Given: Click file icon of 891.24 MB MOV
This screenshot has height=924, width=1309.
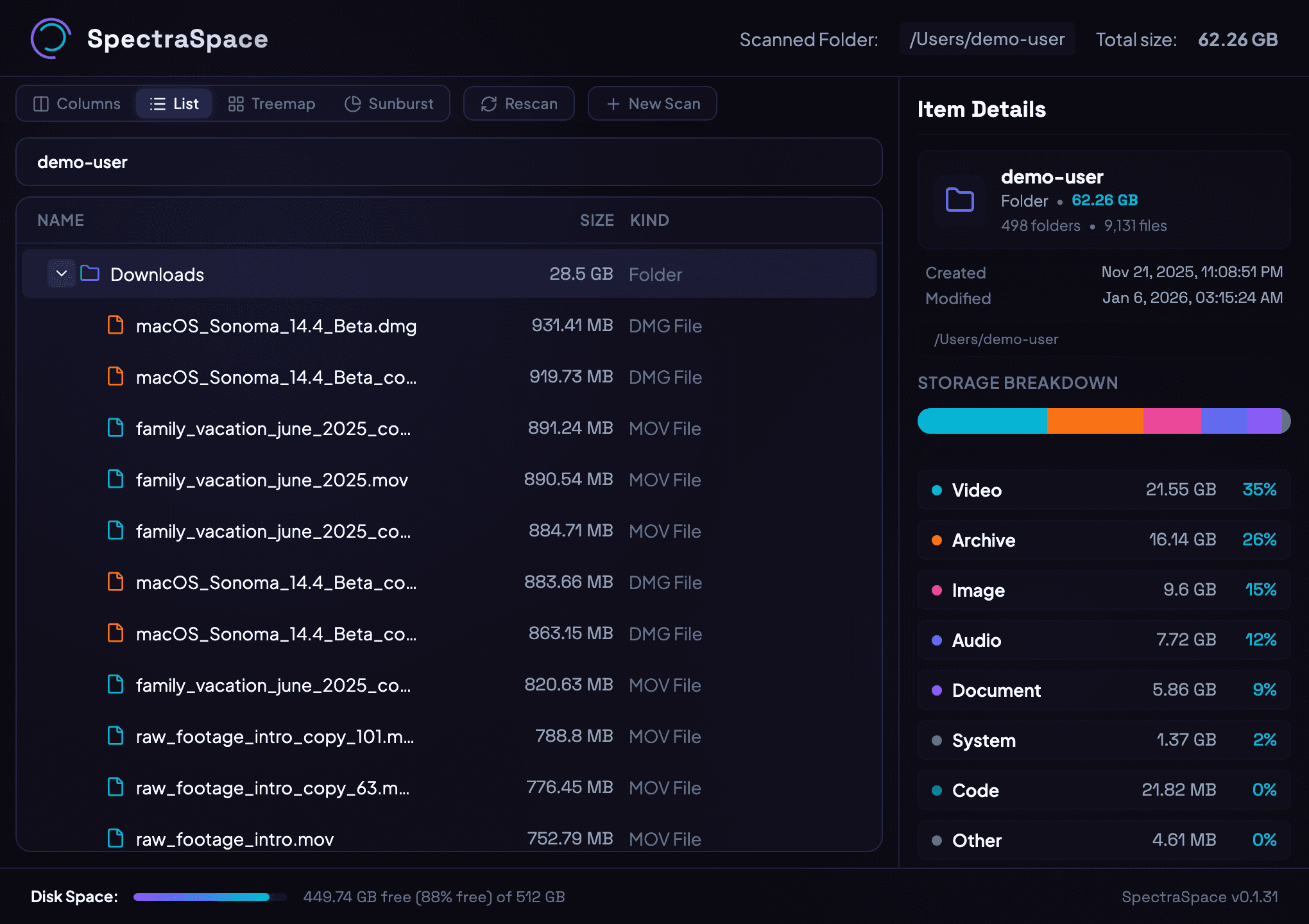Looking at the screenshot, I should point(116,428).
